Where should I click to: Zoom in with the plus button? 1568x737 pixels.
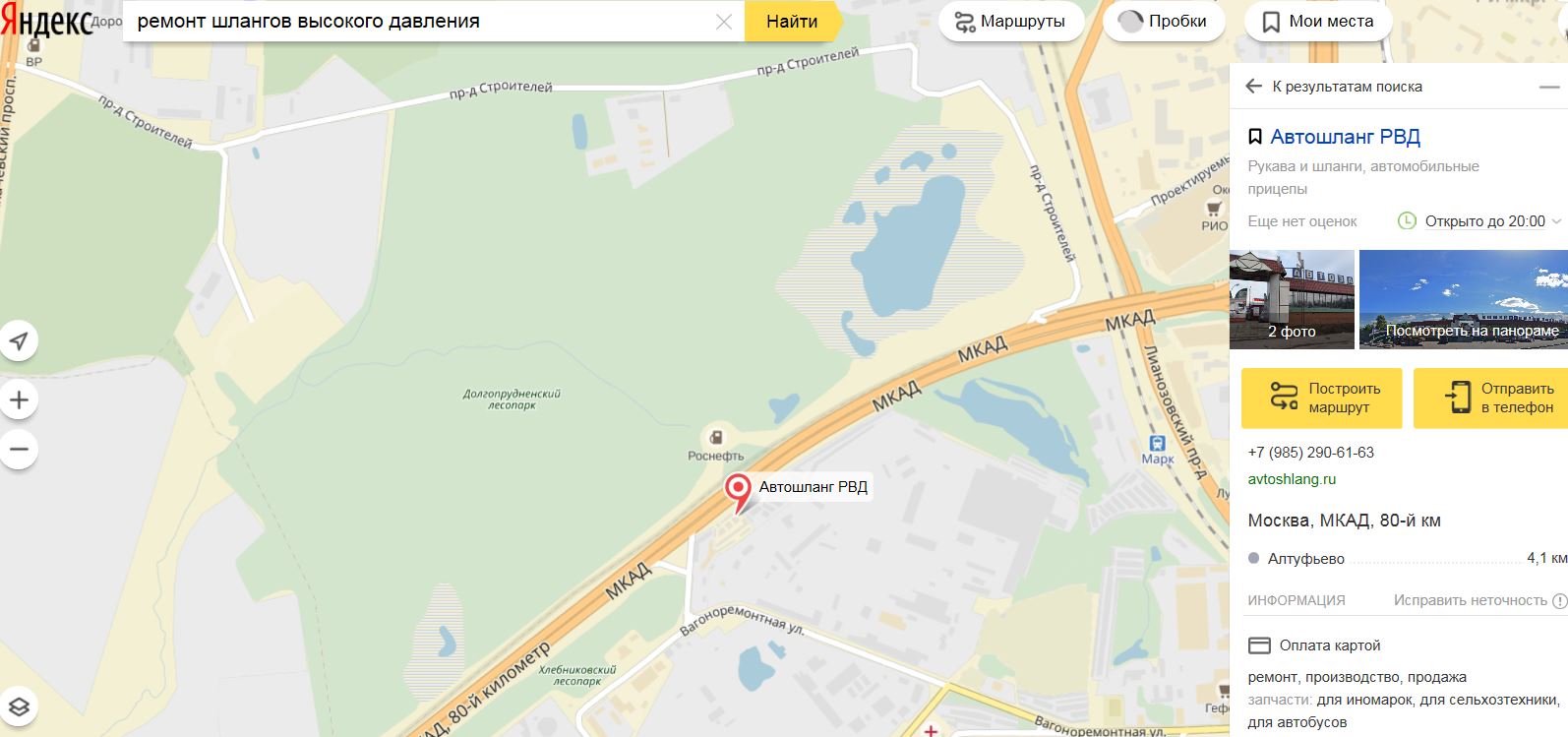(19, 400)
